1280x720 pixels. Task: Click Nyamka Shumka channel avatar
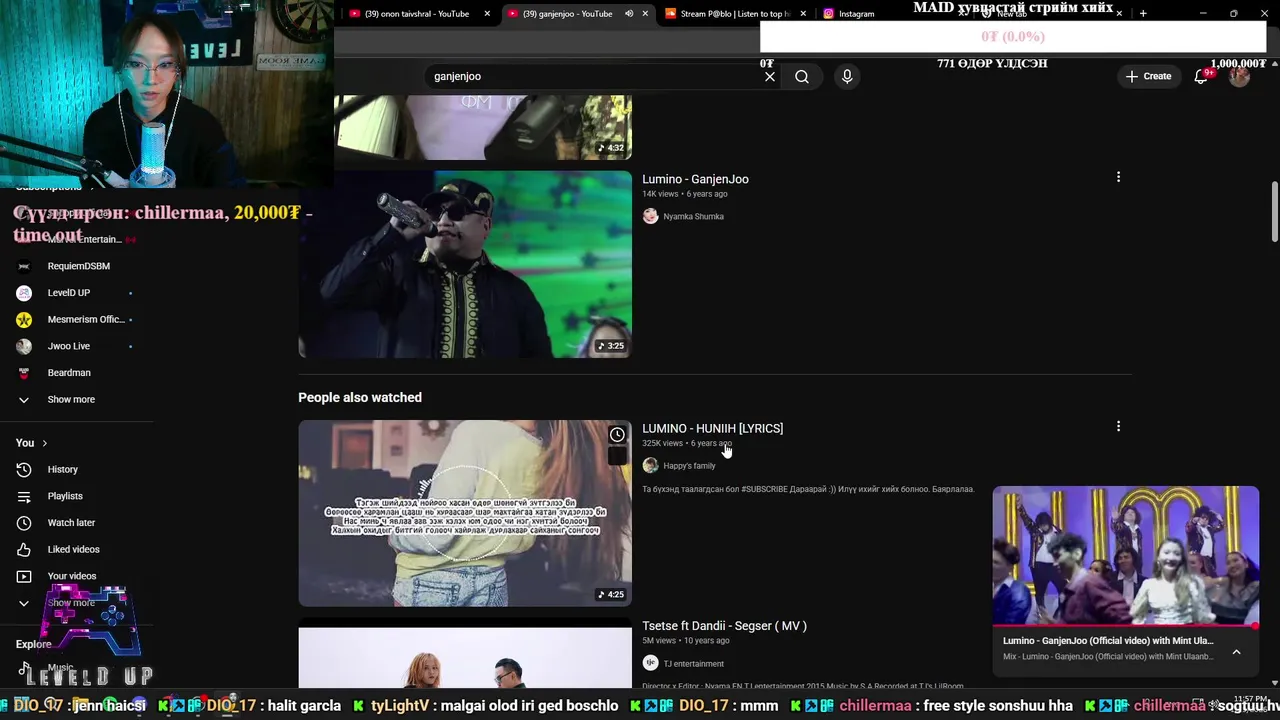click(x=650, y=216)
